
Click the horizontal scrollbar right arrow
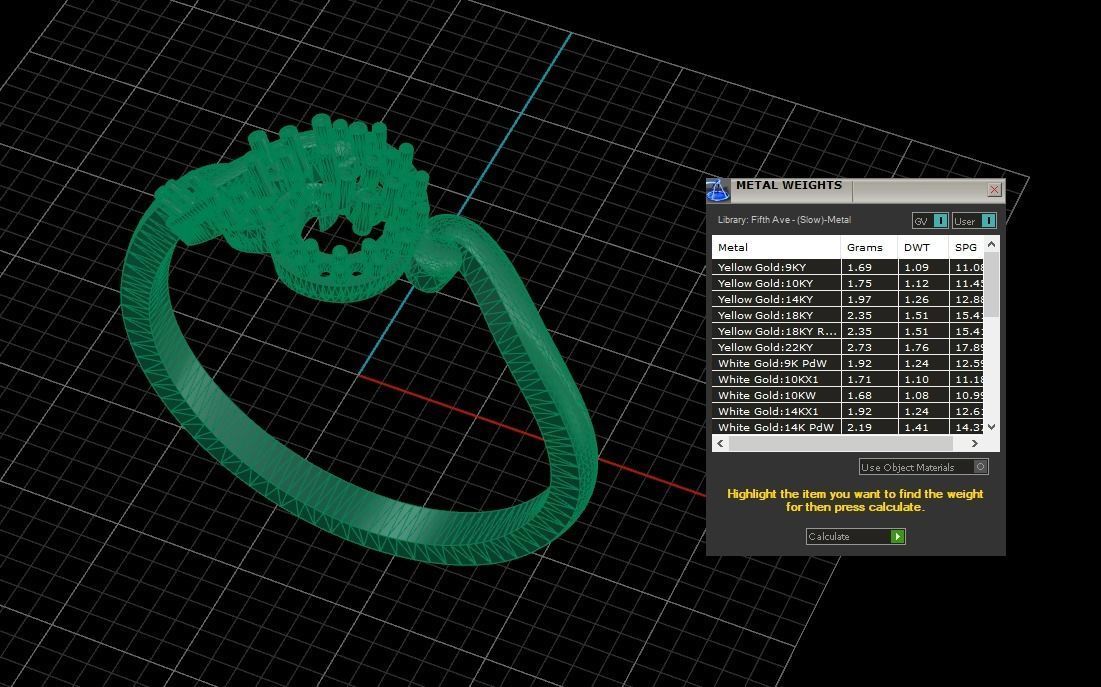(975, 443)
